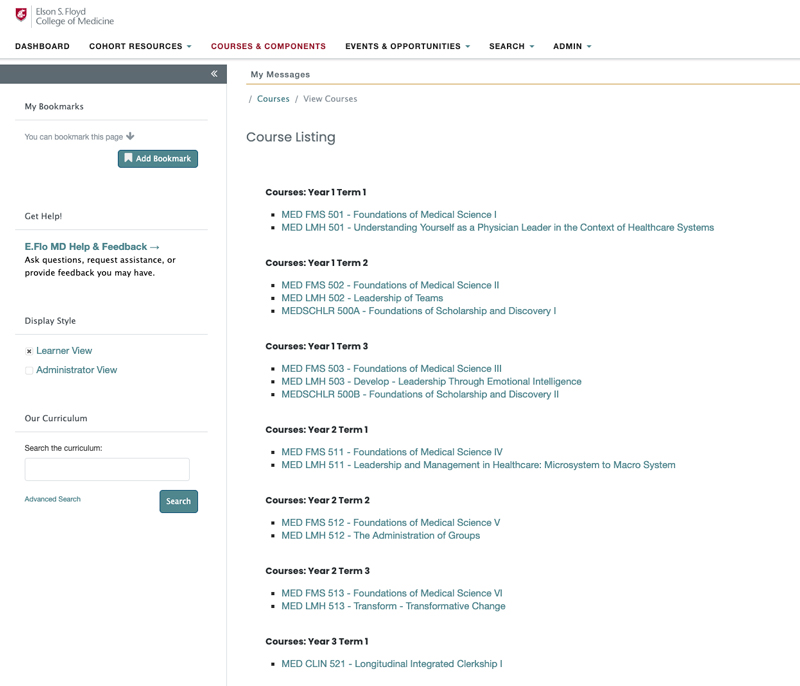800x686 pixels.
Task: Click the down arrow beside bookmark hint
Action: [130, 136]
